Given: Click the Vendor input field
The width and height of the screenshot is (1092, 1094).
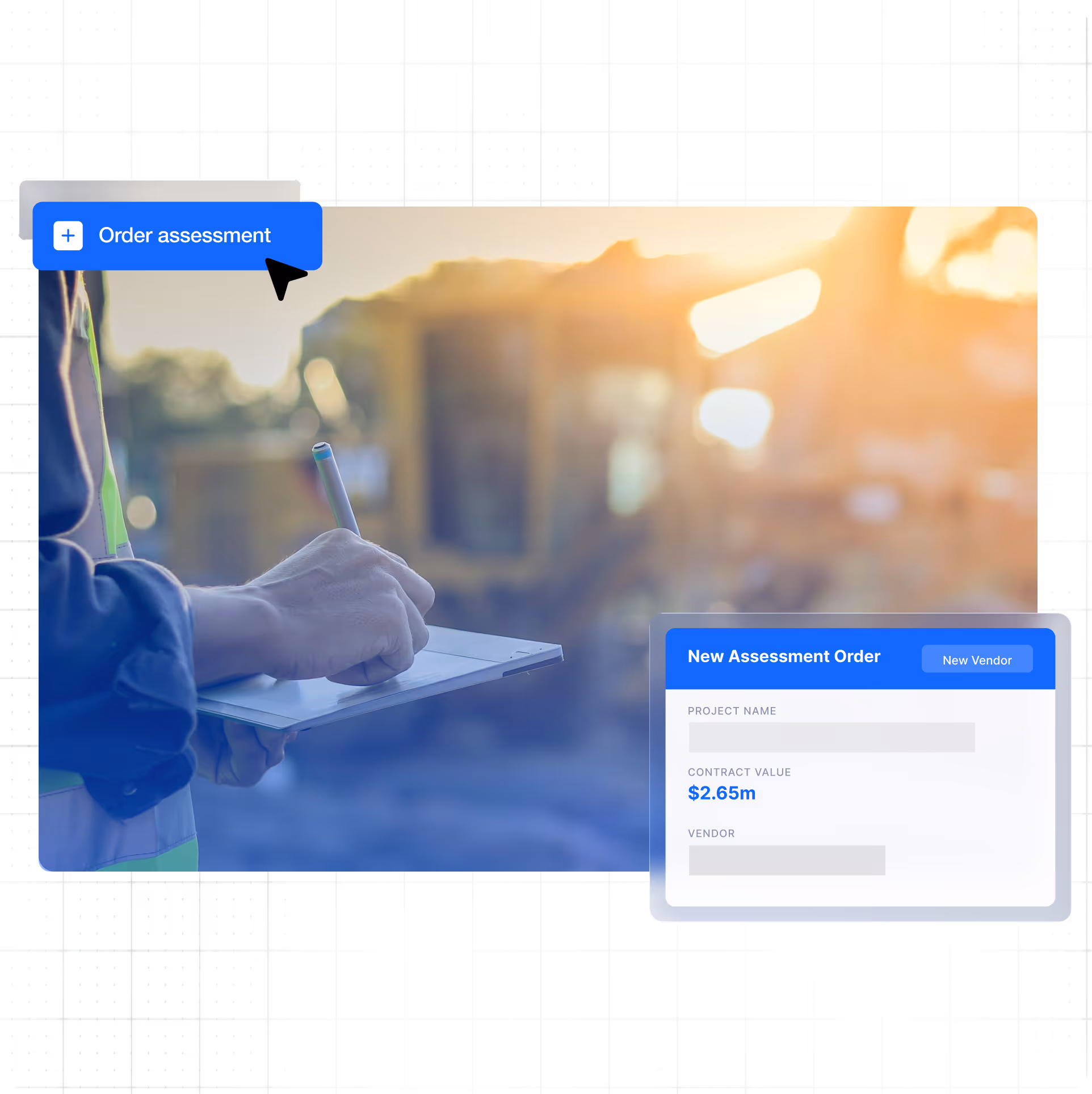Looking at the screenshot, I should point(787,860).
